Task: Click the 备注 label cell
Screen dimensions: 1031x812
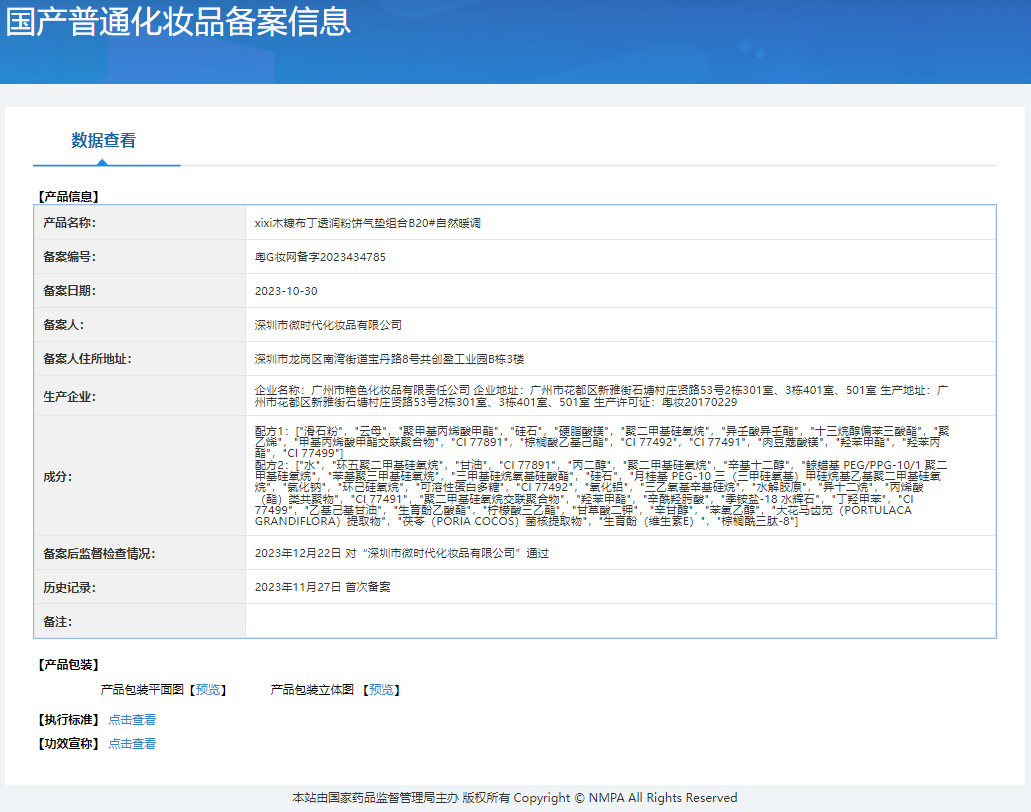Action: pyautogui.click(x=139, y=621)
